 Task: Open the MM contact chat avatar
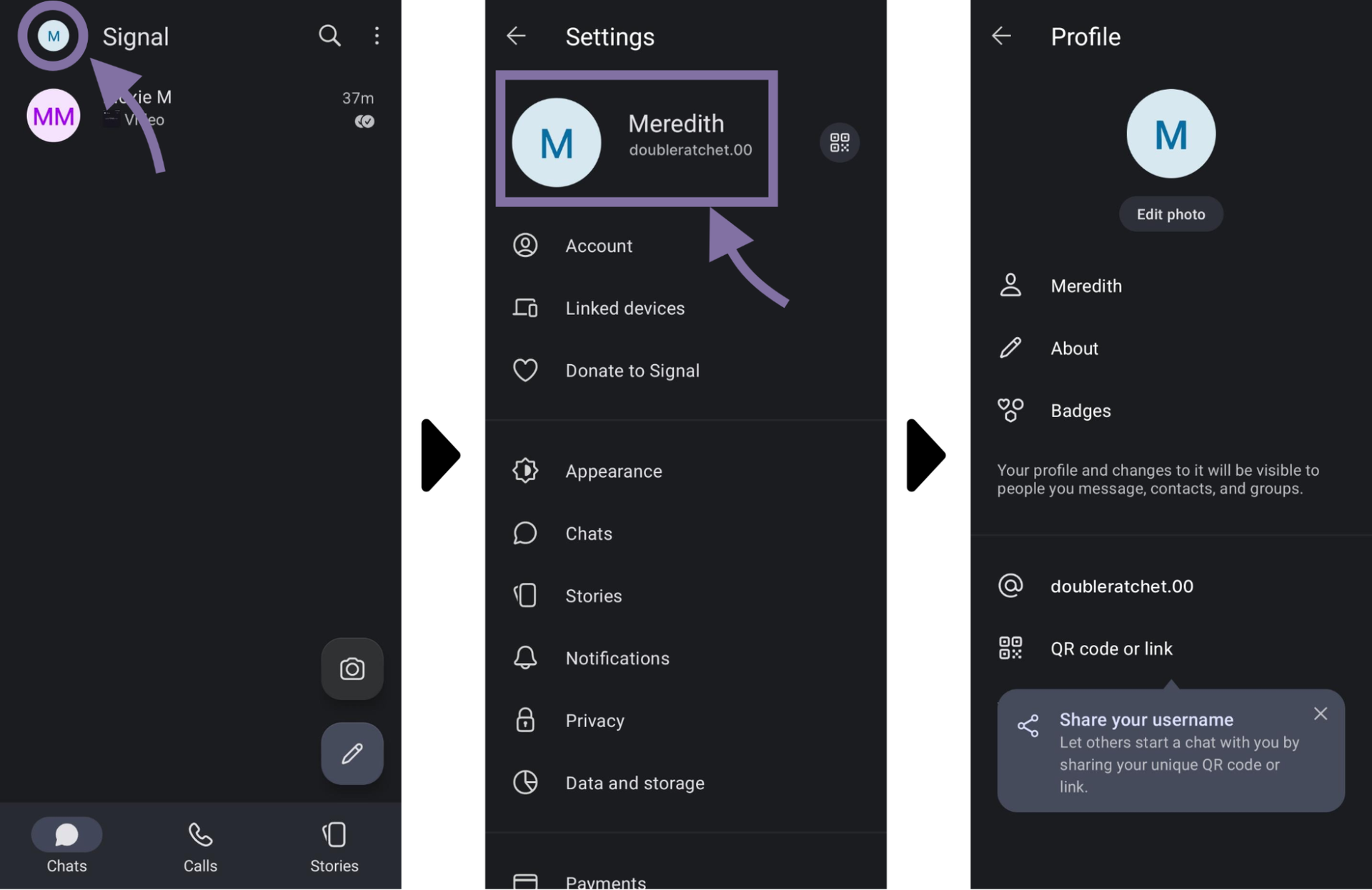coord(54,115)
